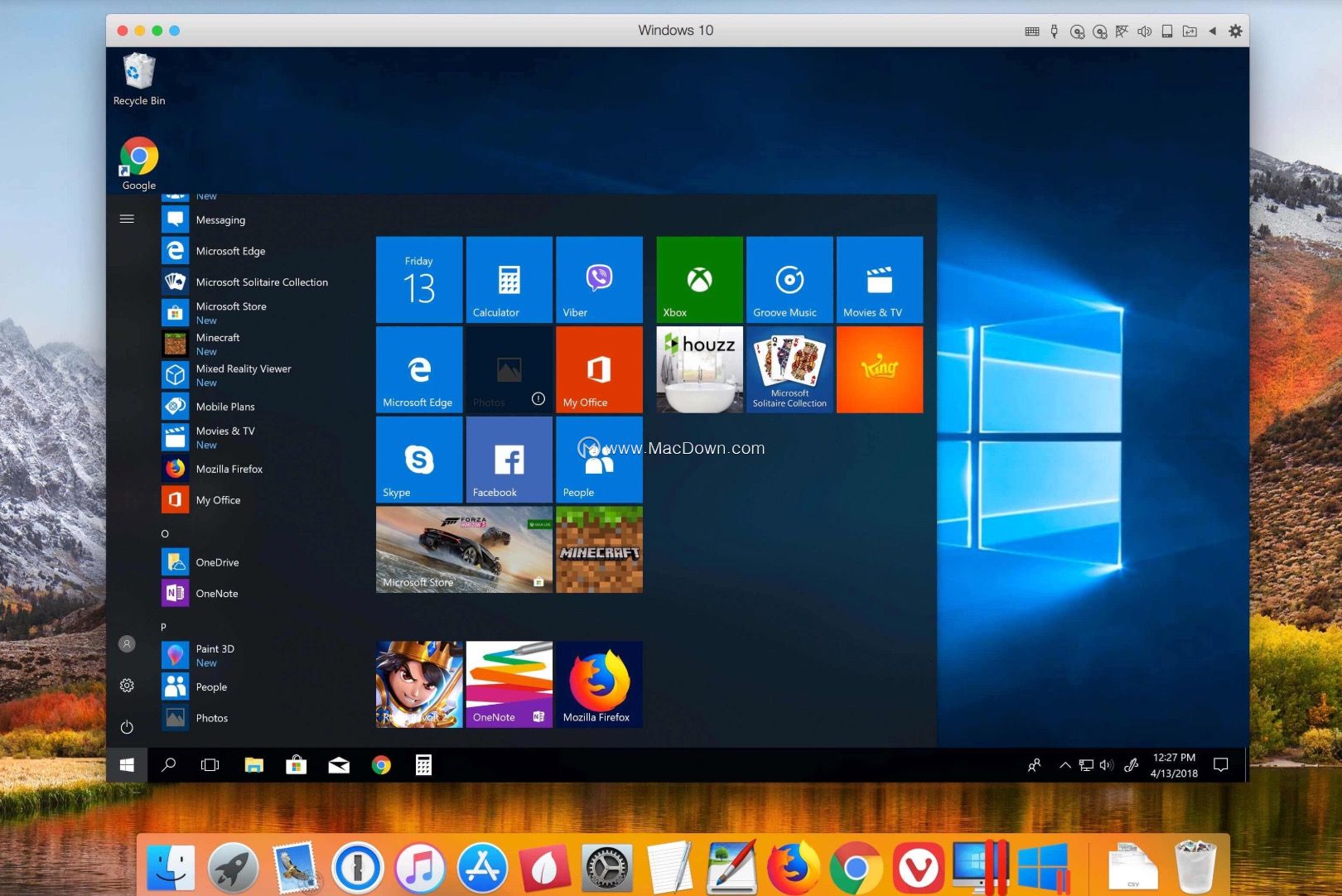Open Search from the Windows taskbar

[169, 765]
